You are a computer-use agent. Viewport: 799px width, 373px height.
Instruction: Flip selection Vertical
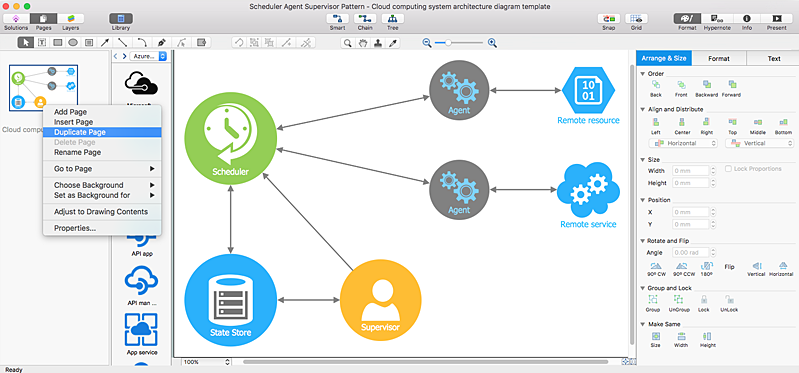(x=756, y=266)
